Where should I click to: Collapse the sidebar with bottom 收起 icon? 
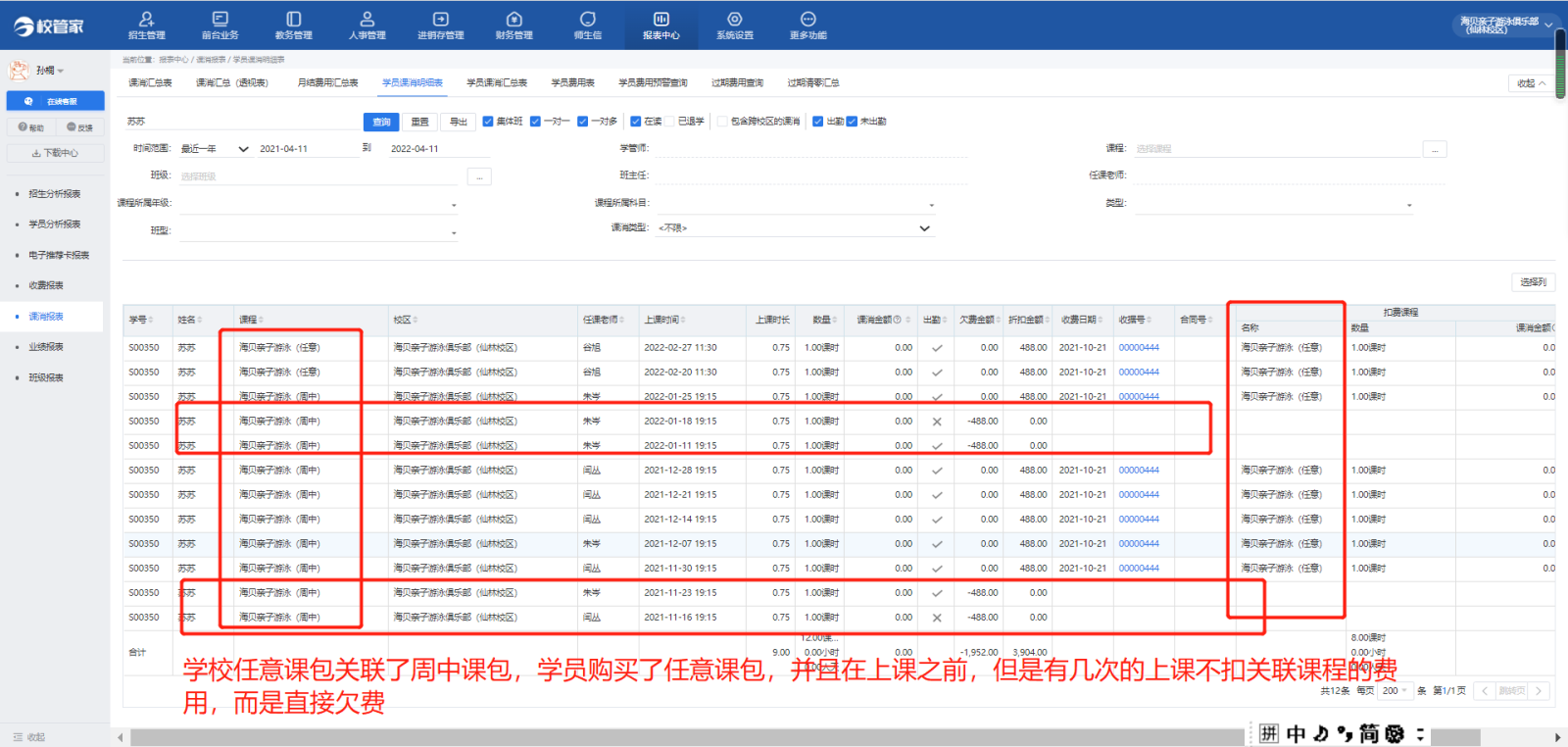tap(20, 737)
